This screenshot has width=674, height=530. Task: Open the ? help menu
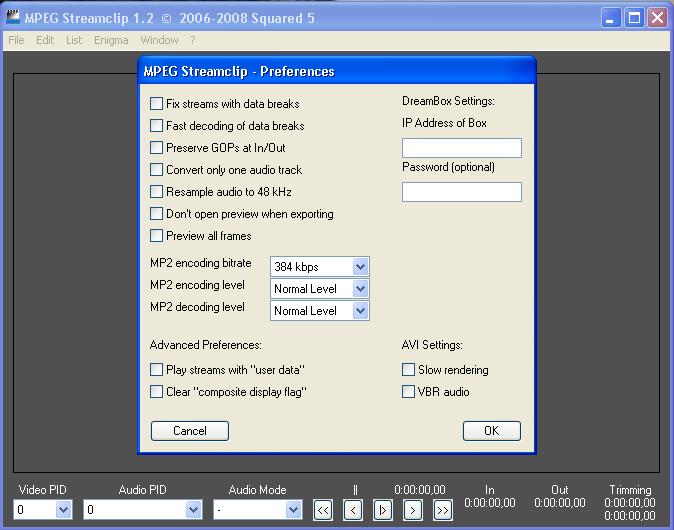pyautogui.click(x=193, y=40)
